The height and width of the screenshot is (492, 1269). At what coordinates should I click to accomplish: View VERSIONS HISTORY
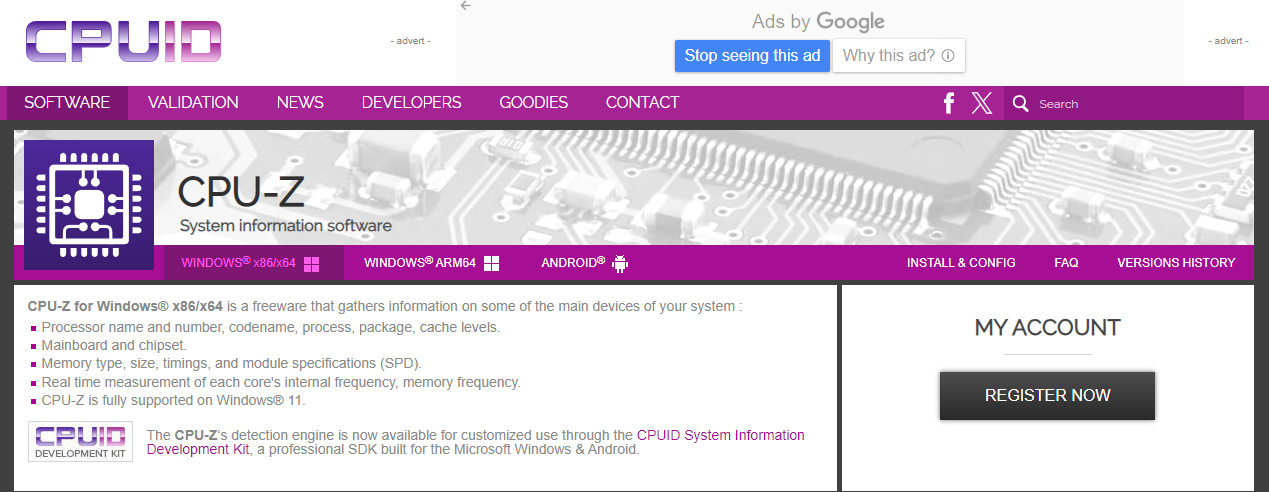(1176, 263)
